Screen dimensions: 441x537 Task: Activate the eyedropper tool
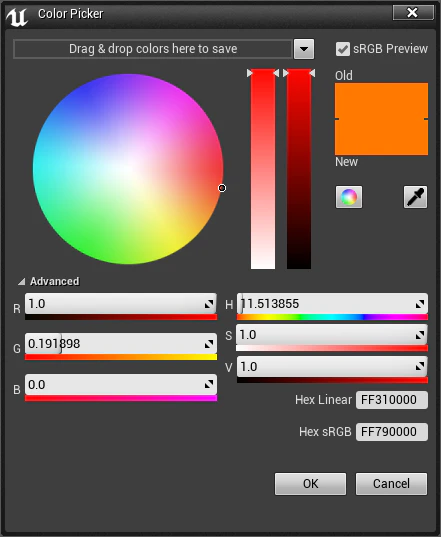(415, 197)
